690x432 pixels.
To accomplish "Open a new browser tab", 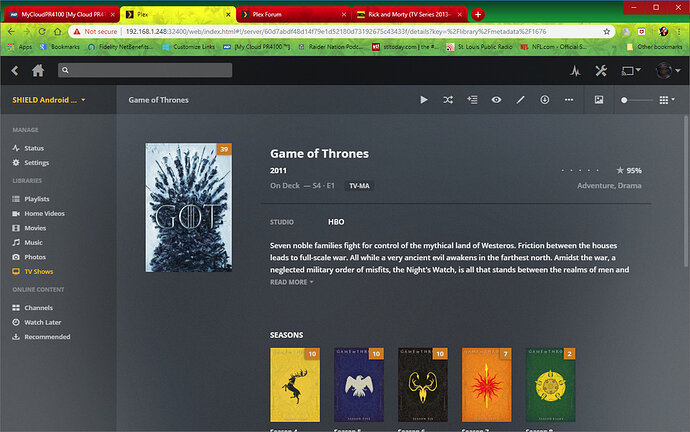I will click(x=478, y=15).
